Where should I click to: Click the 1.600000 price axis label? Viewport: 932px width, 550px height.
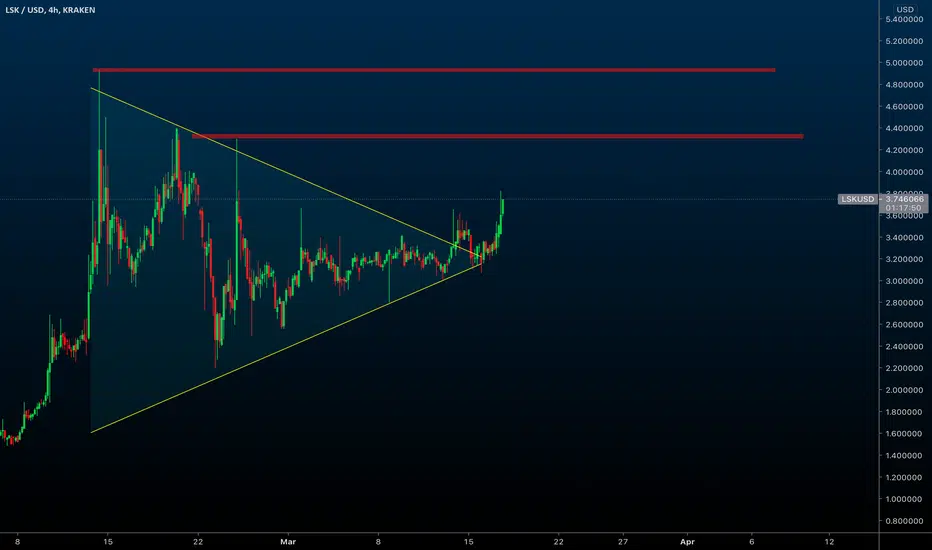tap(904, 434)
